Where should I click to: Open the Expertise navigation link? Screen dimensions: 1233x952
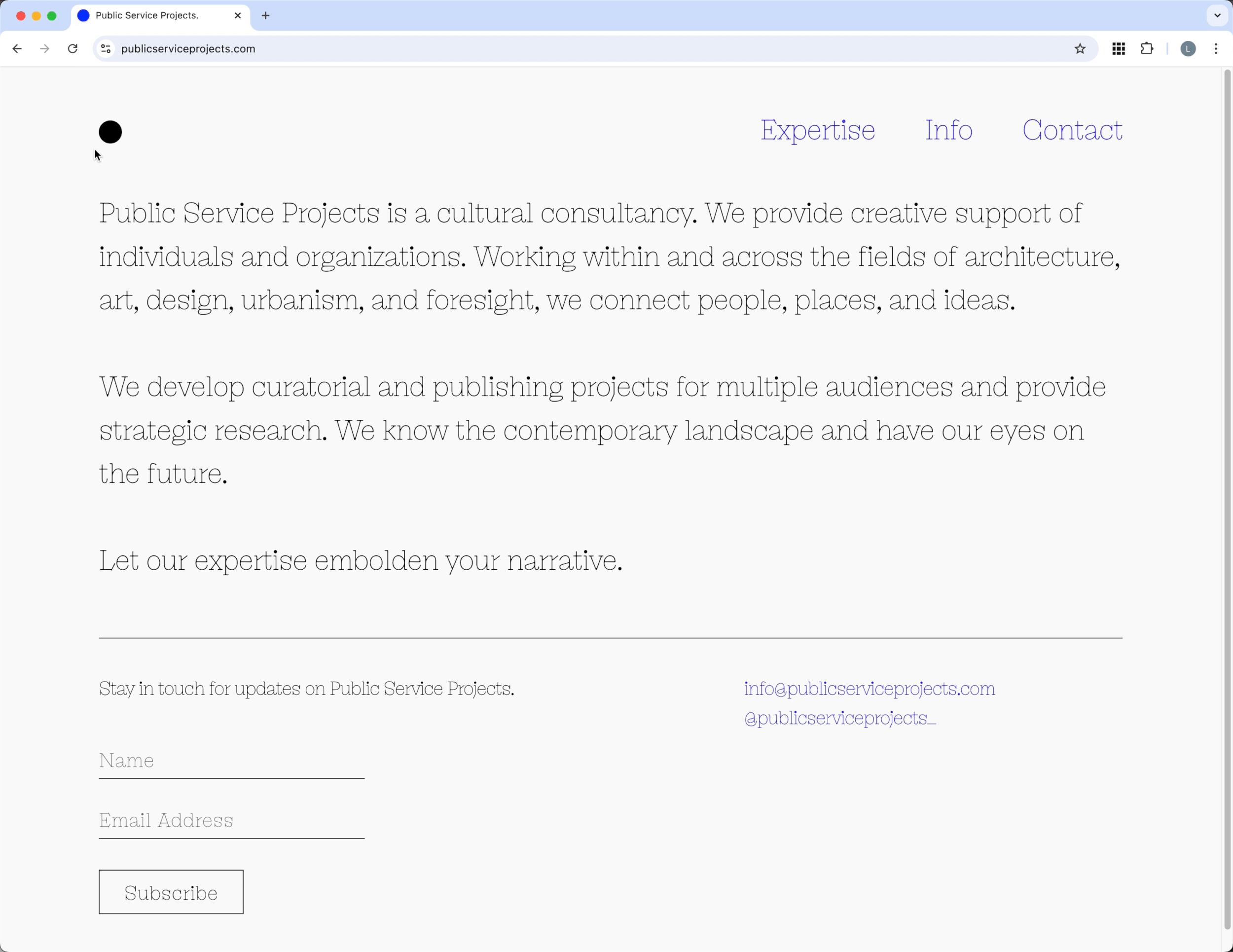click(x=817, y=130)
